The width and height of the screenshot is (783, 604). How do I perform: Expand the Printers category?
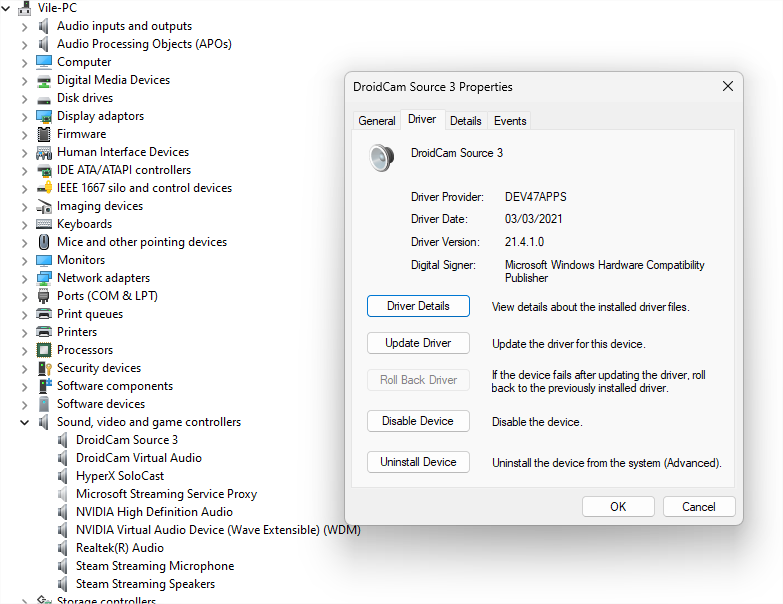24,332
